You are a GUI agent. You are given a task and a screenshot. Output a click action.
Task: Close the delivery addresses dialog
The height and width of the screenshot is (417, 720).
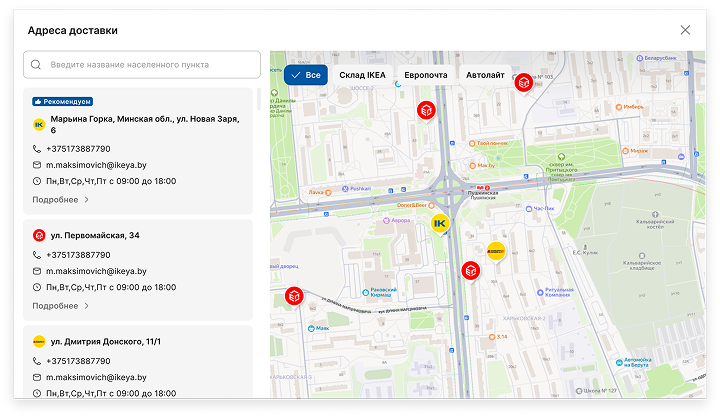685,30
